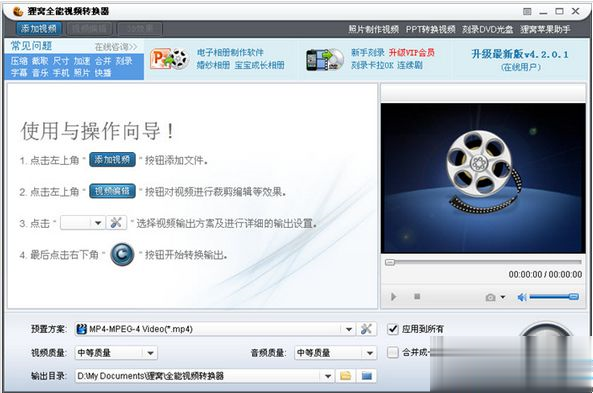Click the 照片 FAQ link
This screenshot has height=393, width=593.
click(82, 73)
